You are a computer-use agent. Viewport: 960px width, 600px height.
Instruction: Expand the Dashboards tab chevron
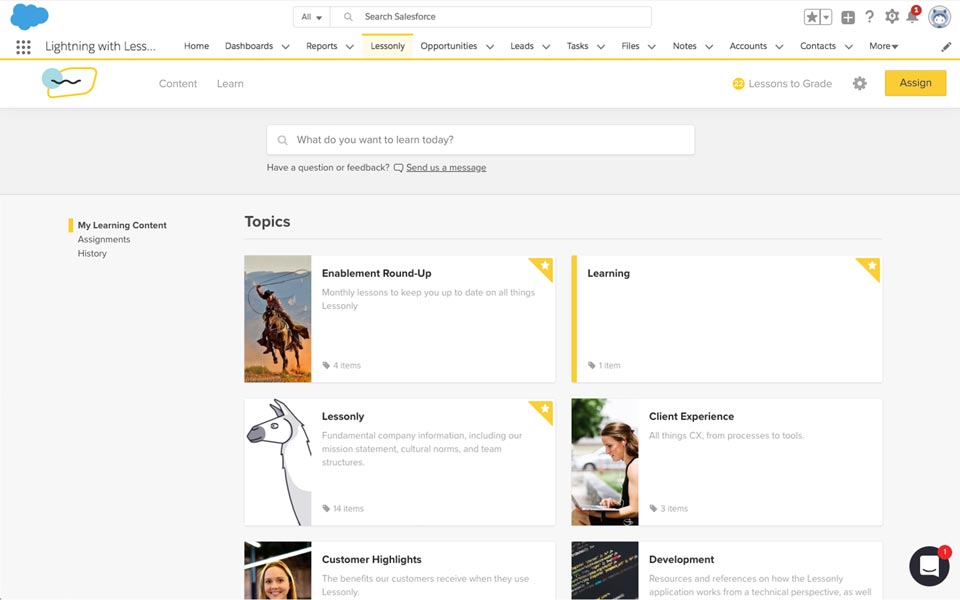[x=285, y=47]
